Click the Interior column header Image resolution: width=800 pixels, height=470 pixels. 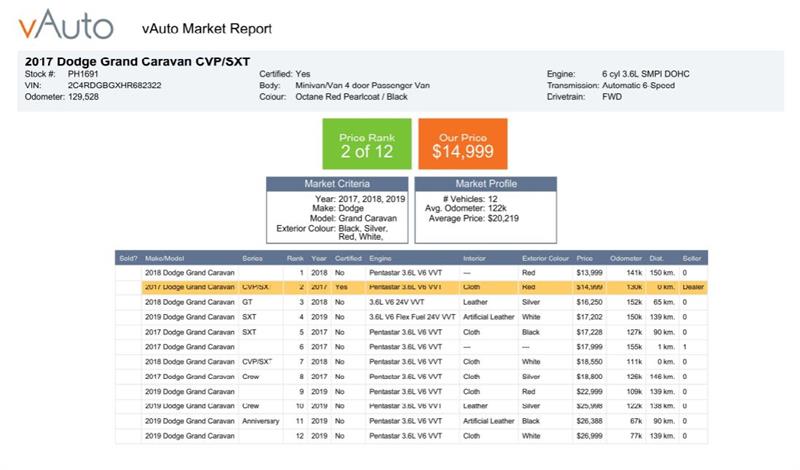pyautogui.click(x=474, y=258)
